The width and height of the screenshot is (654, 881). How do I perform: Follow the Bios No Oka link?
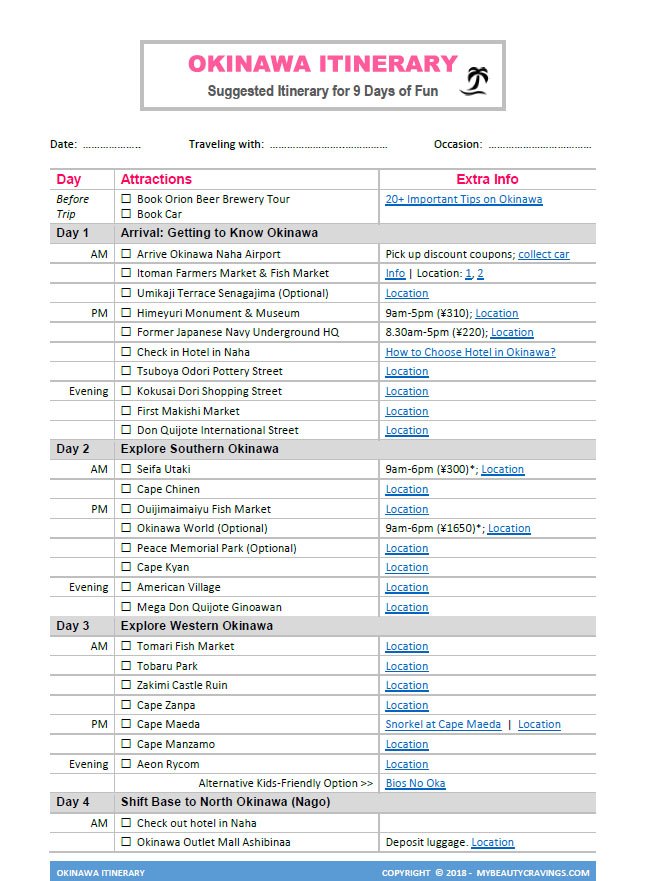pyautogui.click(x=415, y=783)
